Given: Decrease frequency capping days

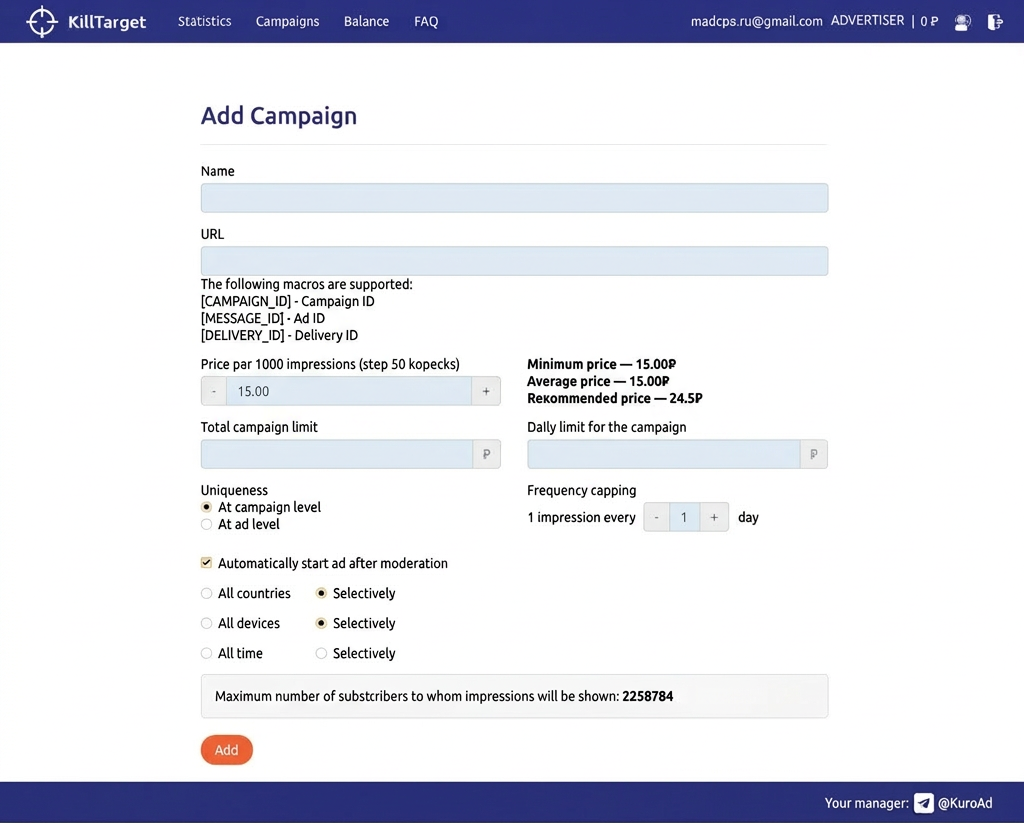Looking at the screenshot, I should click(x=656, y=517).
